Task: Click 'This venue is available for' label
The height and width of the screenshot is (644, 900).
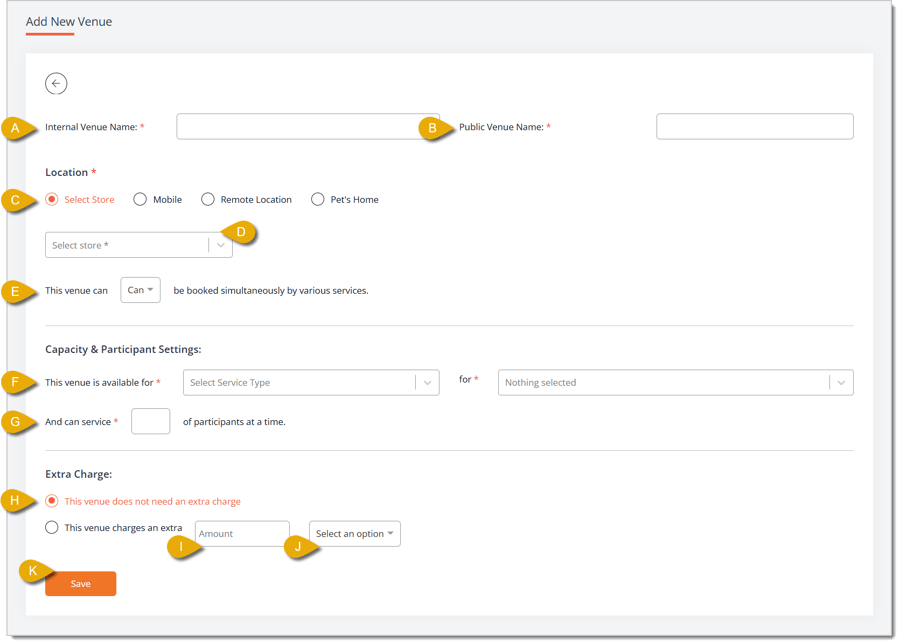Action: [99, 382]
